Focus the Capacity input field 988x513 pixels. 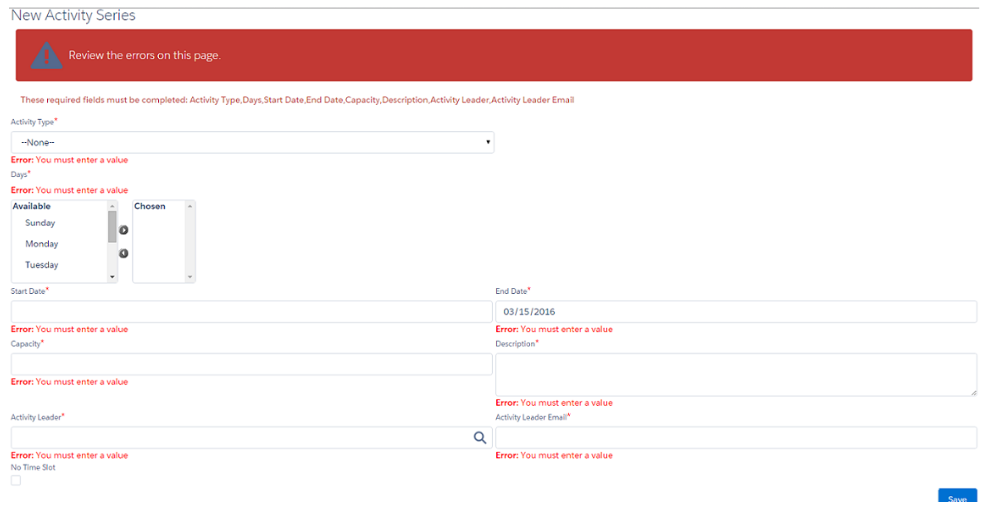pos(251,364)
